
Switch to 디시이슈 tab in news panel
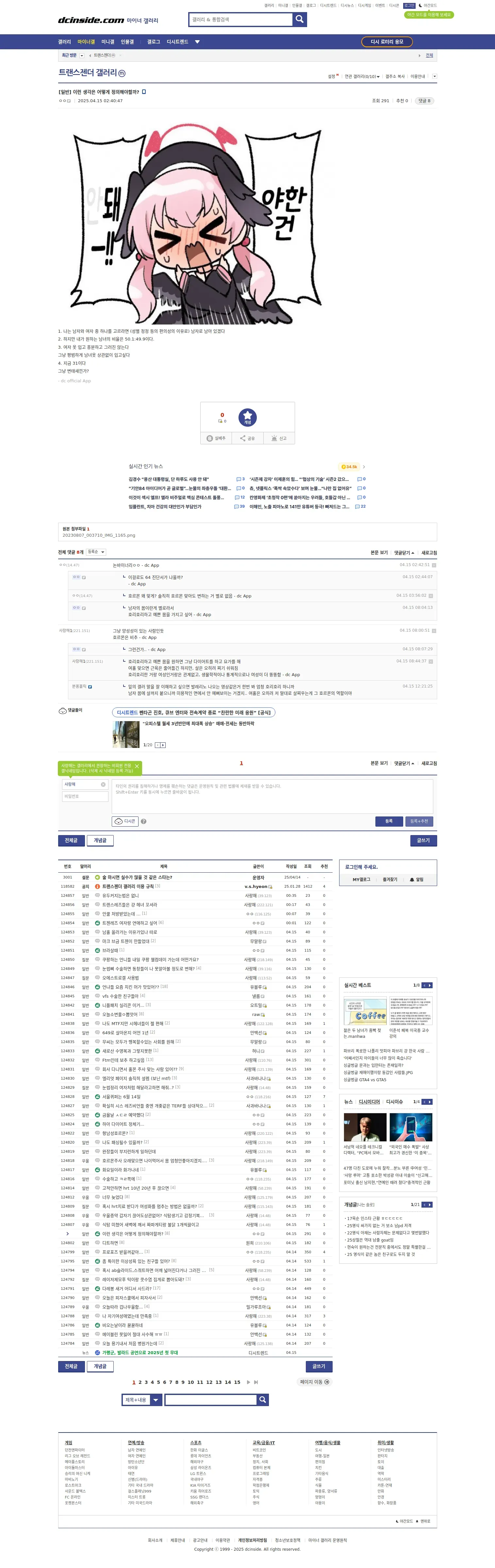[x=395, y=1102]
